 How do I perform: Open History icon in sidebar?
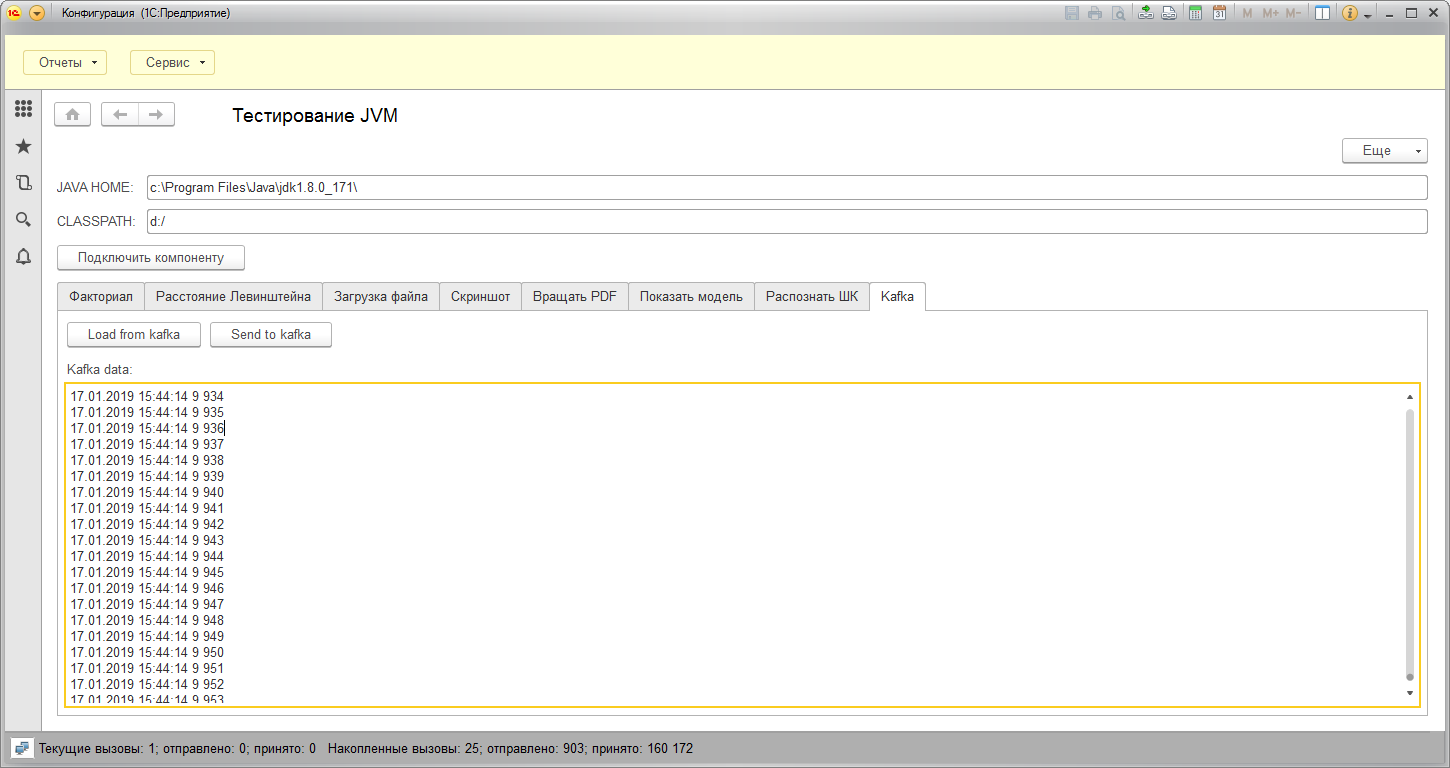coord(23,183)
